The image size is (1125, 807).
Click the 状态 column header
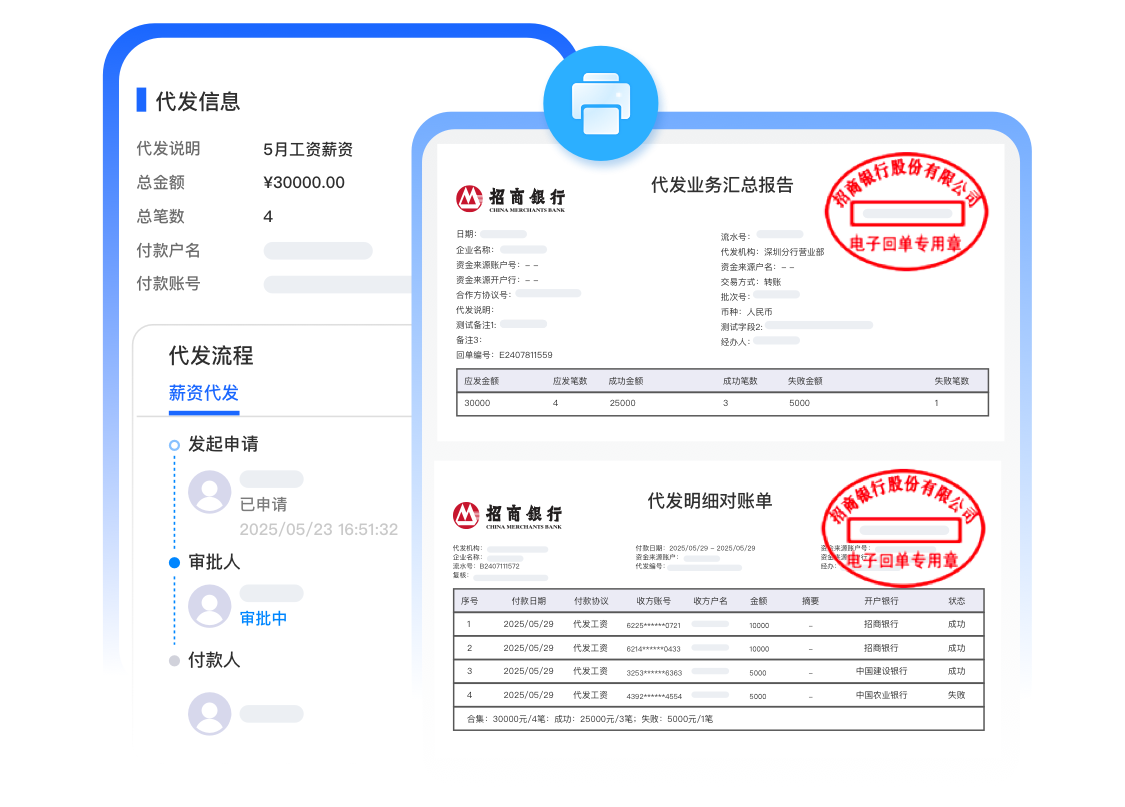[956, 601]
